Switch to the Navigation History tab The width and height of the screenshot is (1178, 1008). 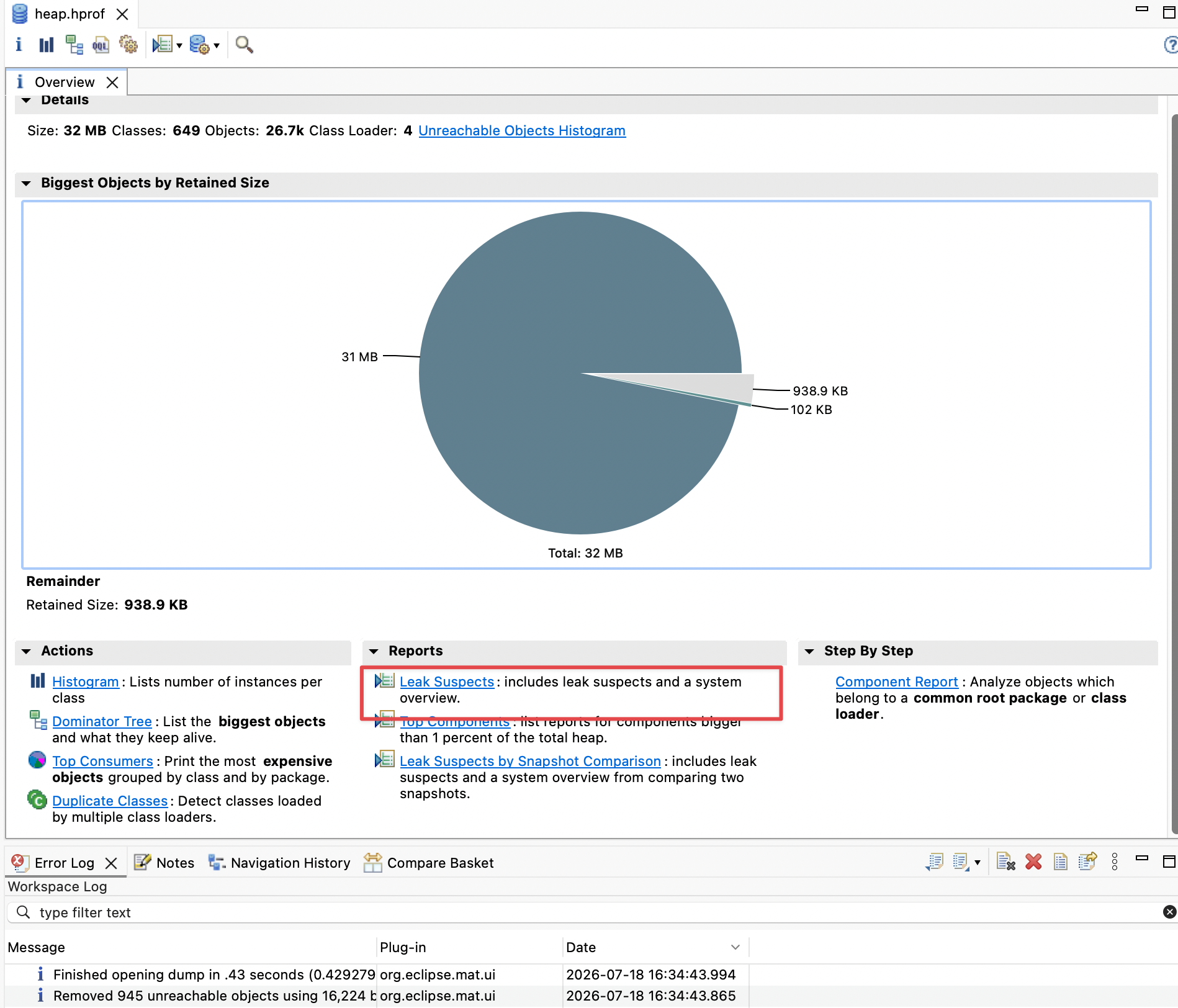coord(279,863)
